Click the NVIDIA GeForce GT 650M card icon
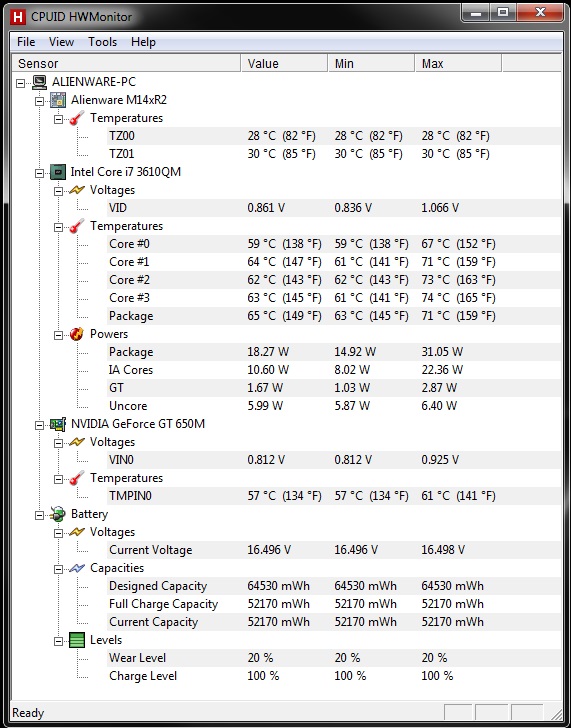Screen dimensions: 571x728 point(58,424)
